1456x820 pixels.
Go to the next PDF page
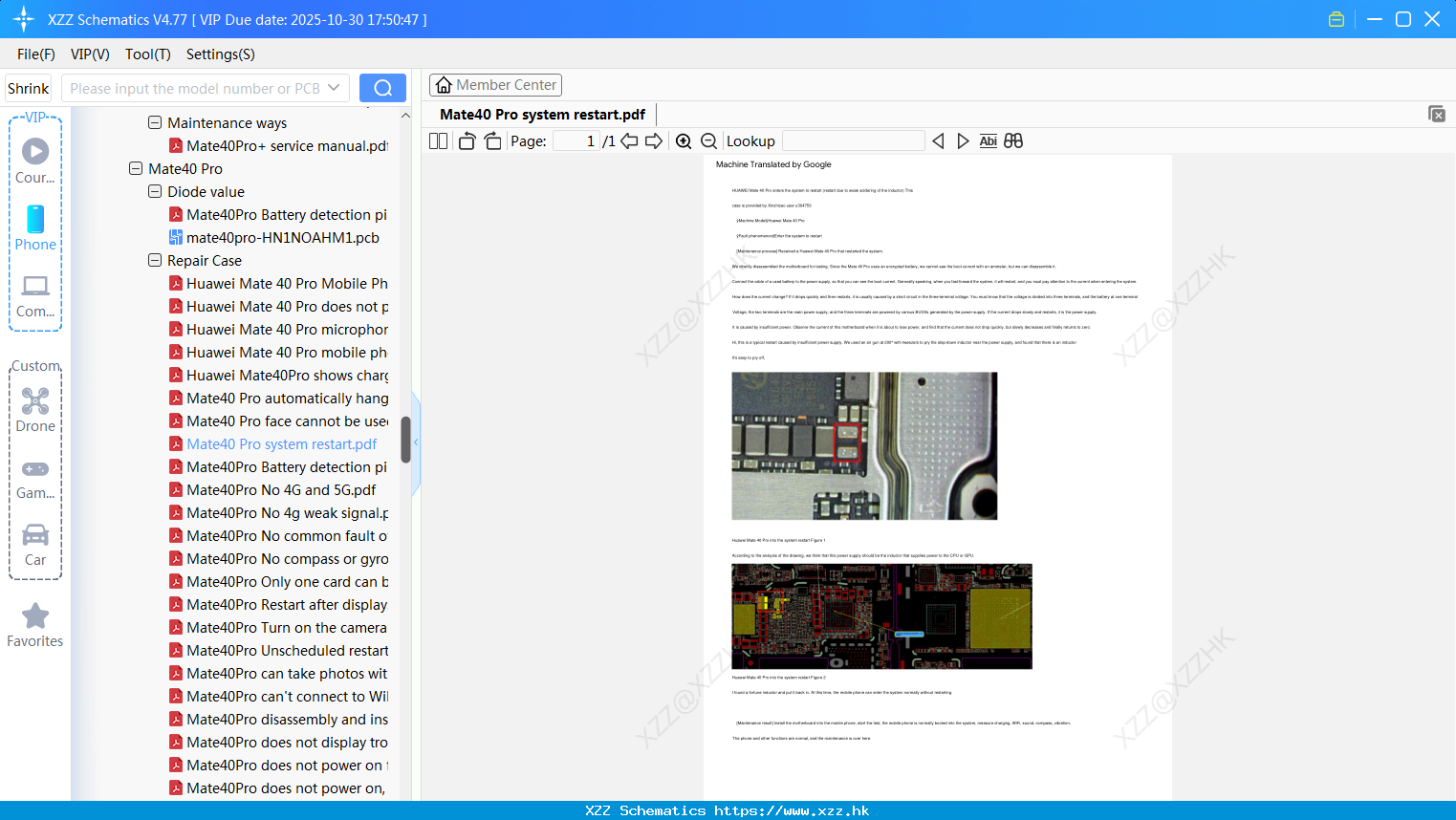[654, 141]
